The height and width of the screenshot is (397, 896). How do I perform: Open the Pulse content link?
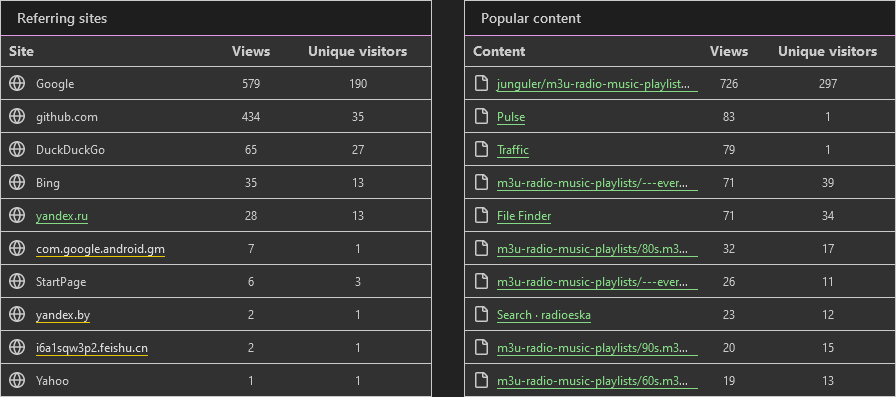[511, 117]
